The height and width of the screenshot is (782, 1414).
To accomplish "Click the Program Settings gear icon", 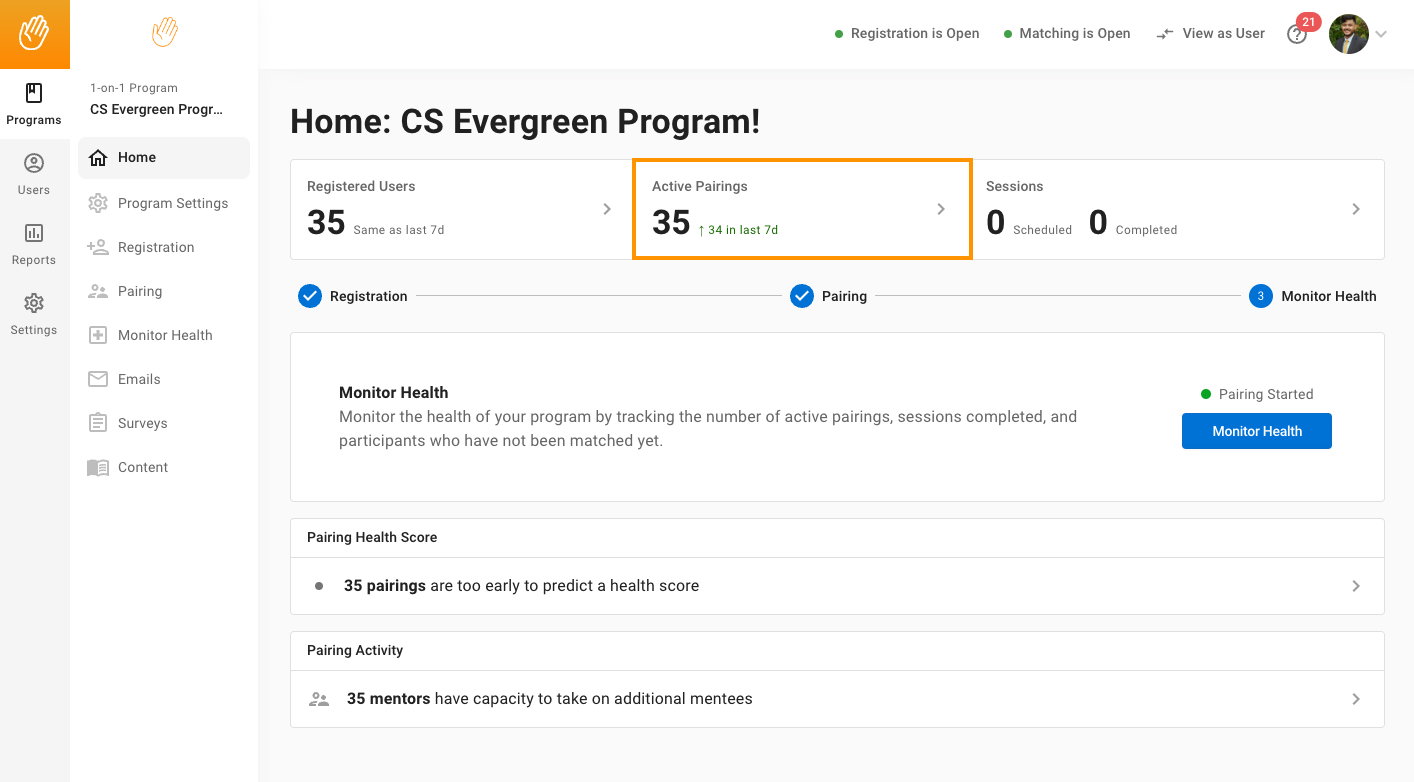I will pos(98,203).
